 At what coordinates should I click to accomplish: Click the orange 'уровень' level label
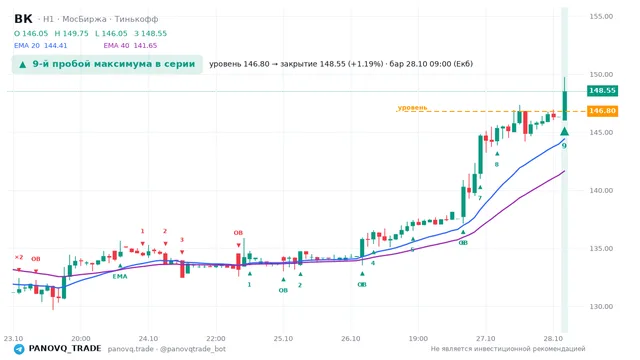pyautogui.click(x=412, y=107)
